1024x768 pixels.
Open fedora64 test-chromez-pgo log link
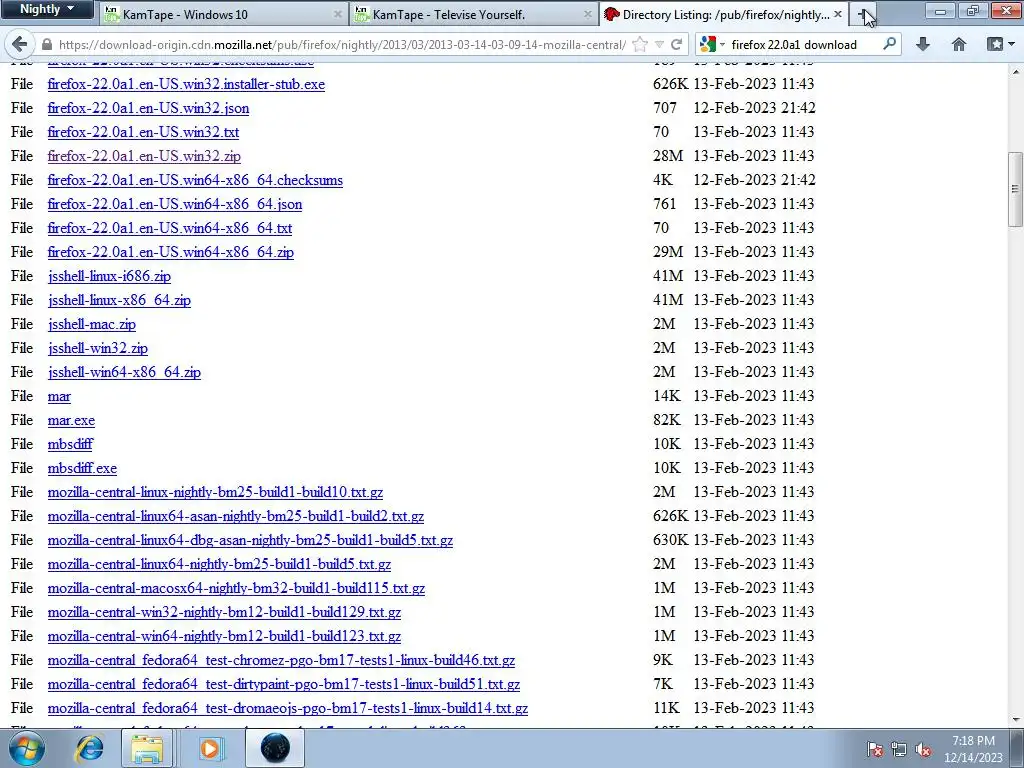pos(281,660)
